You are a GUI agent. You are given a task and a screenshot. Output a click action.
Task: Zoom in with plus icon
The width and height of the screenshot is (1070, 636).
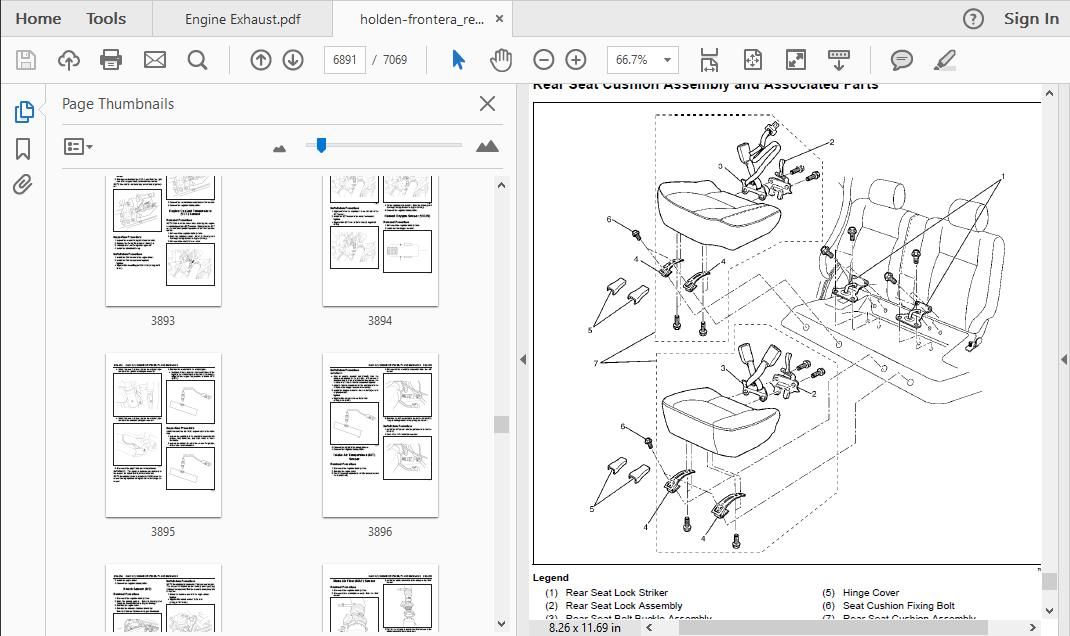pos(576,60)
